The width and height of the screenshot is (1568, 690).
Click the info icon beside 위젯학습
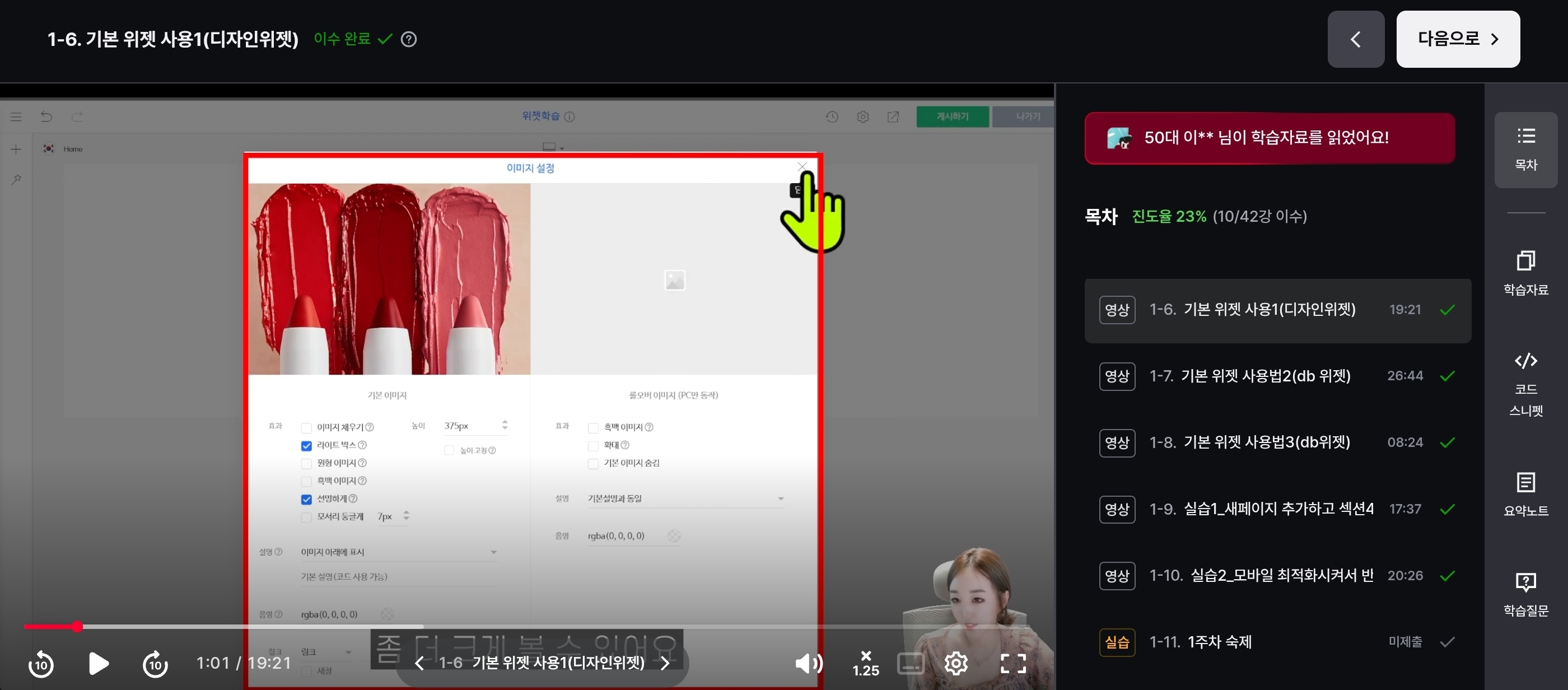tap(569, 116)
